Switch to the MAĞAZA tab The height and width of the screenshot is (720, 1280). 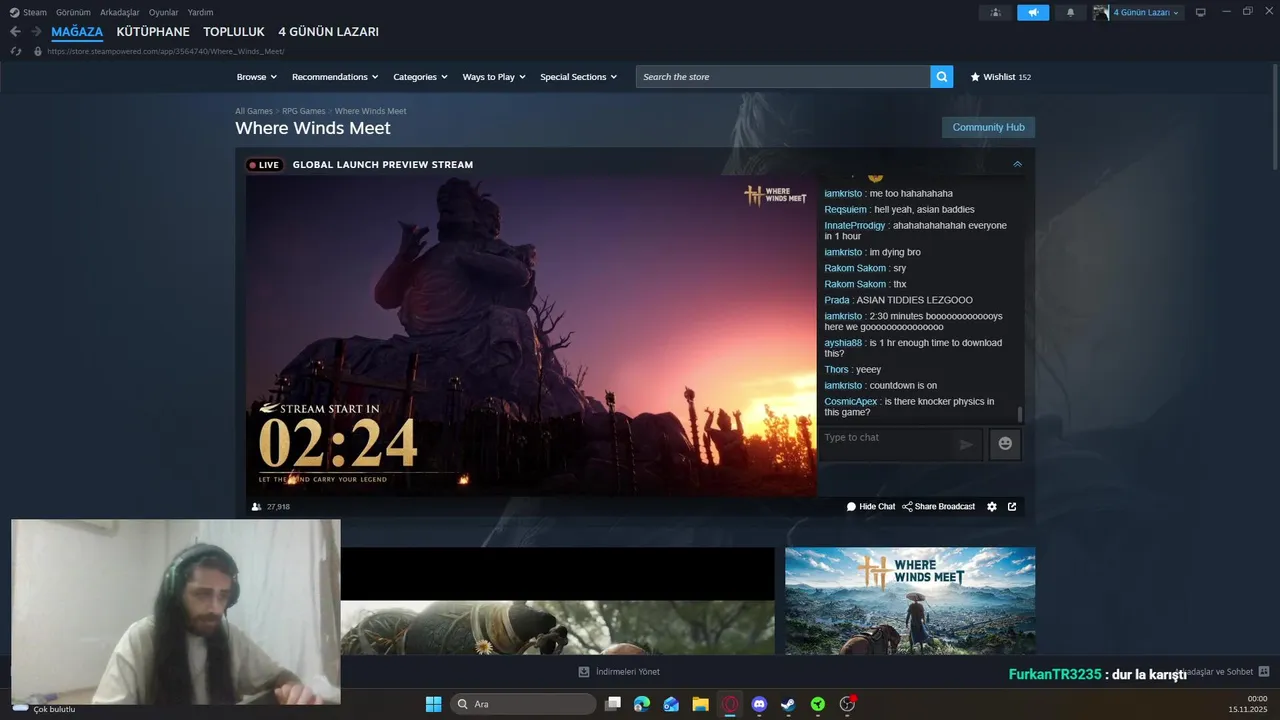tap(77, 32)
